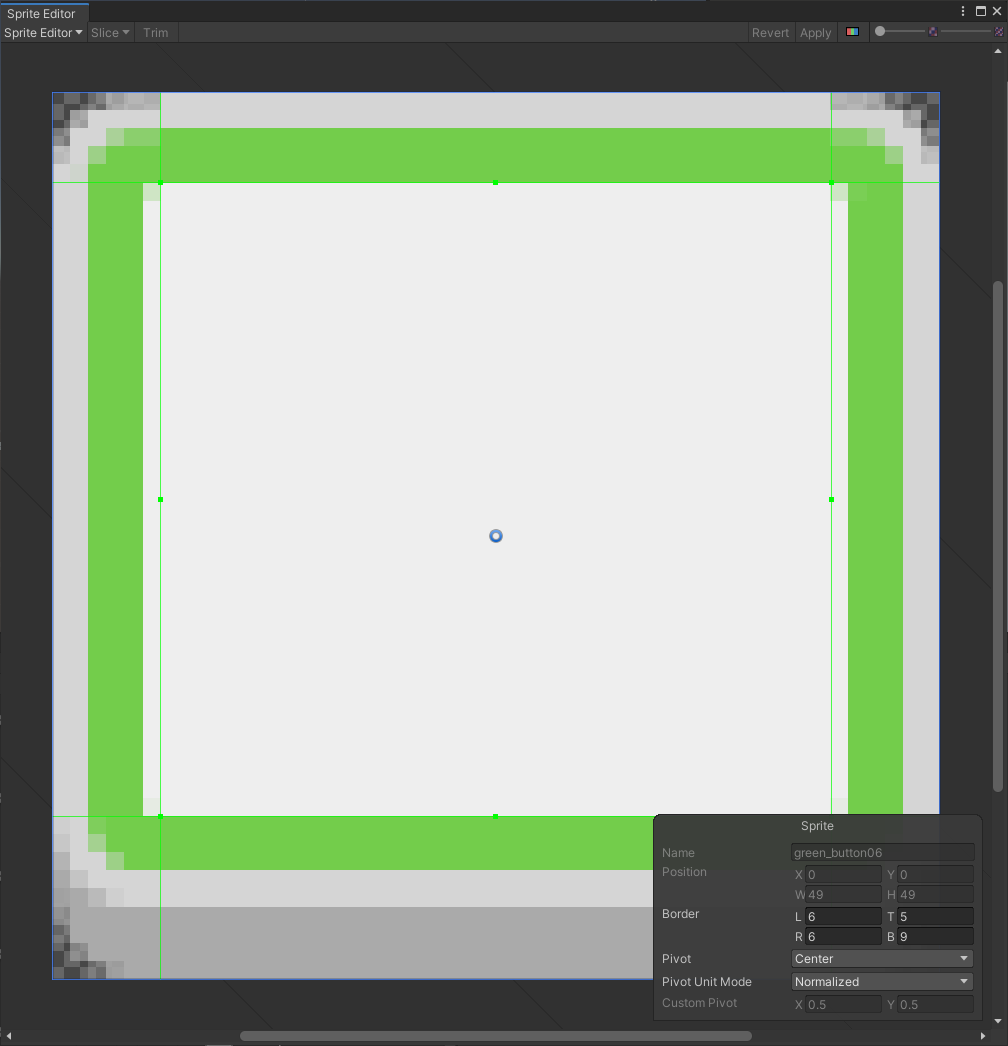Select the bottom-middle green border handle
This screenshot has height=1046, width=1008.
click(x=495, y=816)
